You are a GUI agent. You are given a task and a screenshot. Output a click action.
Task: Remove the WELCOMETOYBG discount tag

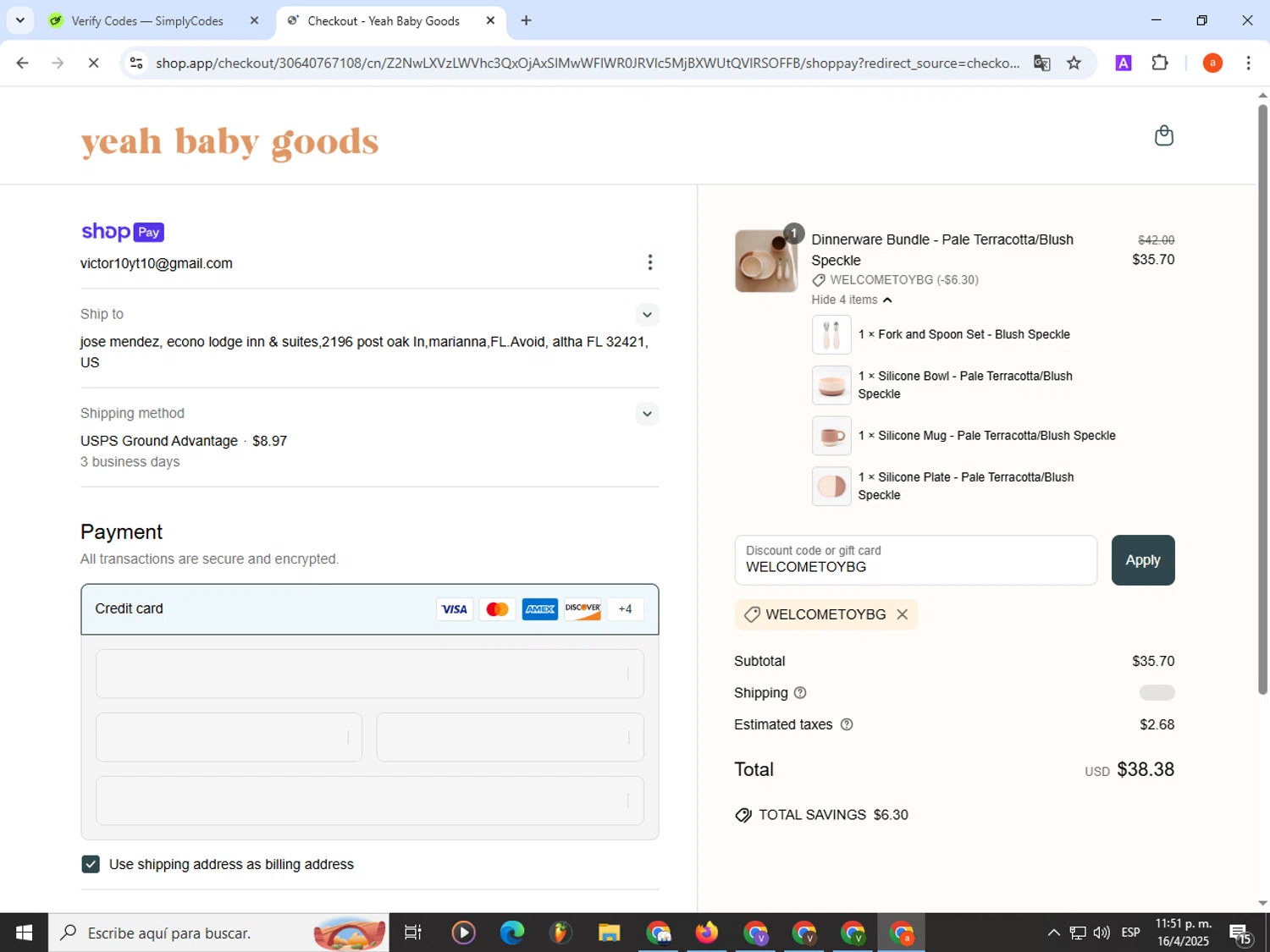tap(903, 614)
